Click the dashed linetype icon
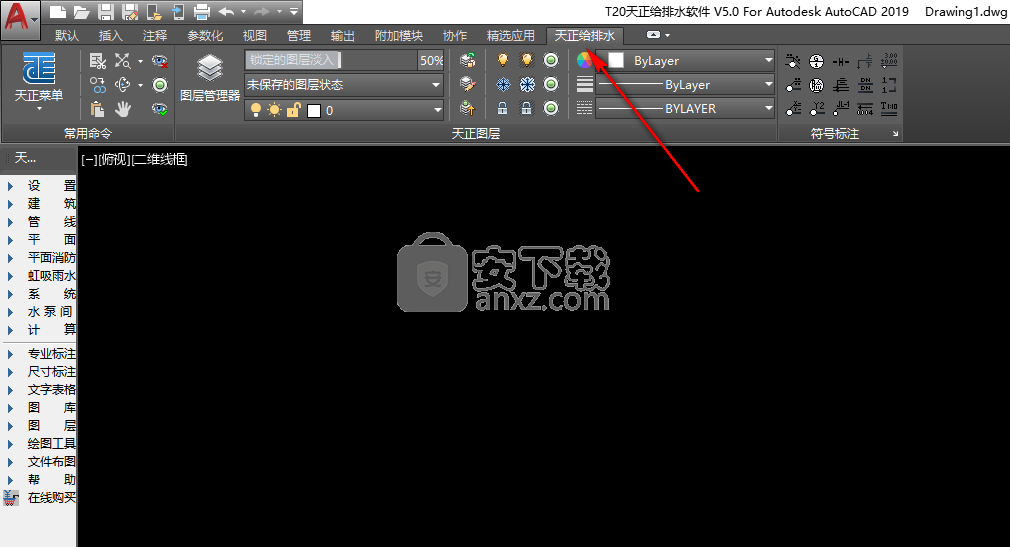 pos(584,108)
